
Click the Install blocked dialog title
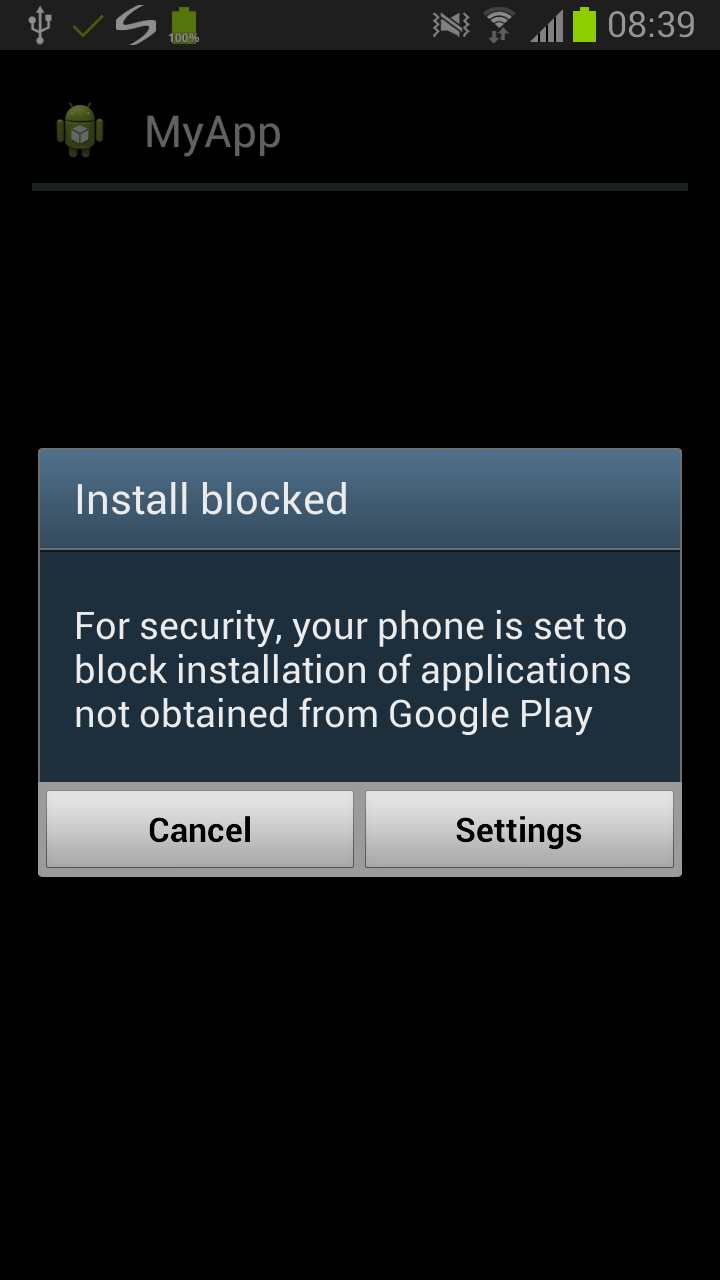coord(211,500)
